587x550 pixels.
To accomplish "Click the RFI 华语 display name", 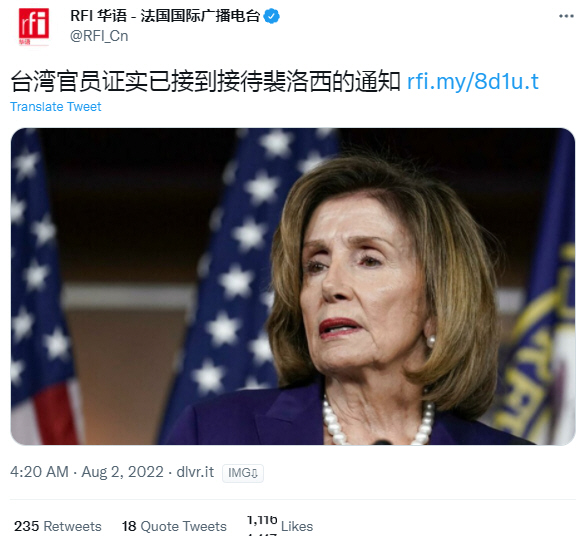I will coord(165,16).
